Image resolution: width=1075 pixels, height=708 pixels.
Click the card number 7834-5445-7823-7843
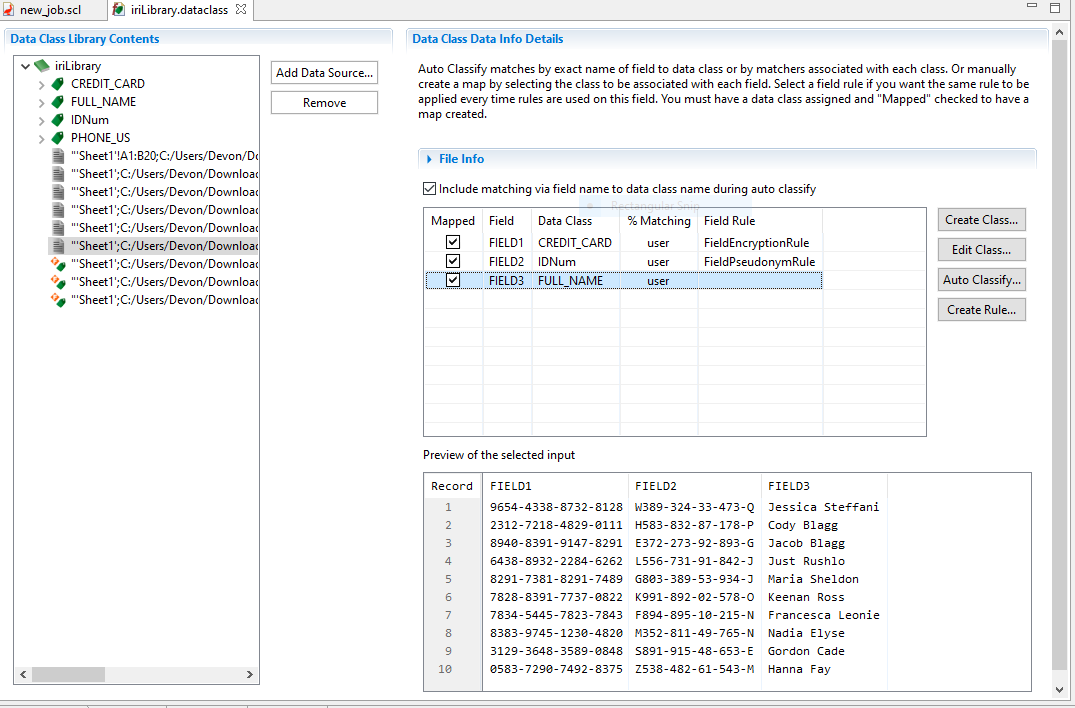pos(556,615)
